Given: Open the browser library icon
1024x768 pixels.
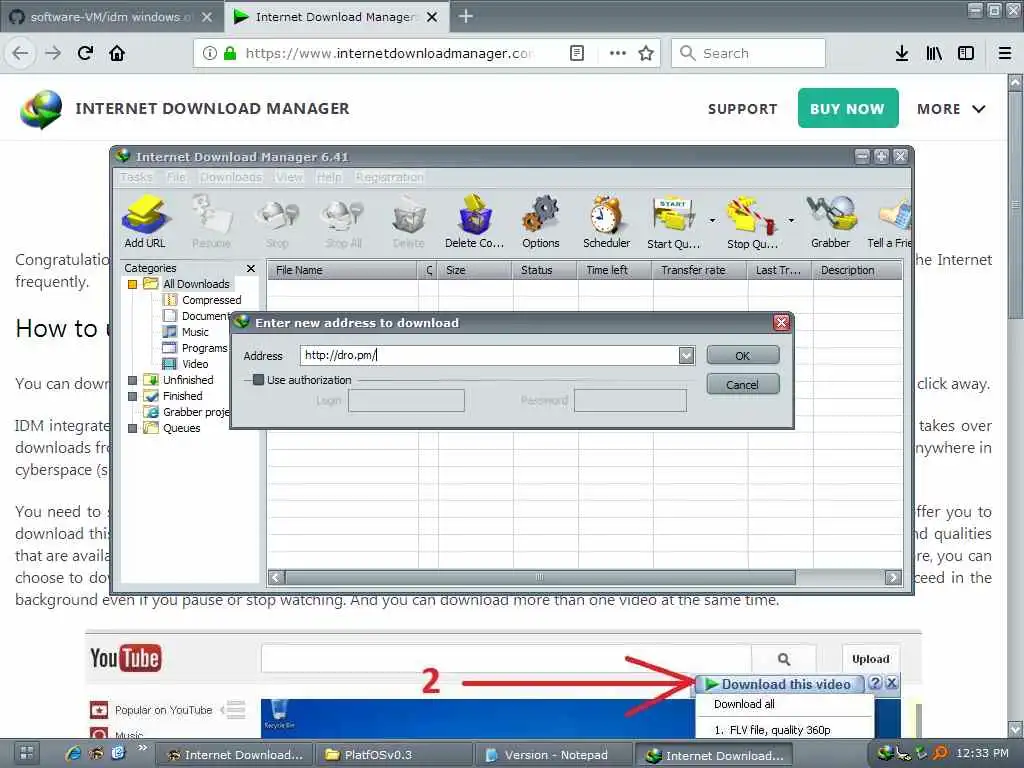Looking at the screenshot, I should pyautogui.click(x=934, y=53).
